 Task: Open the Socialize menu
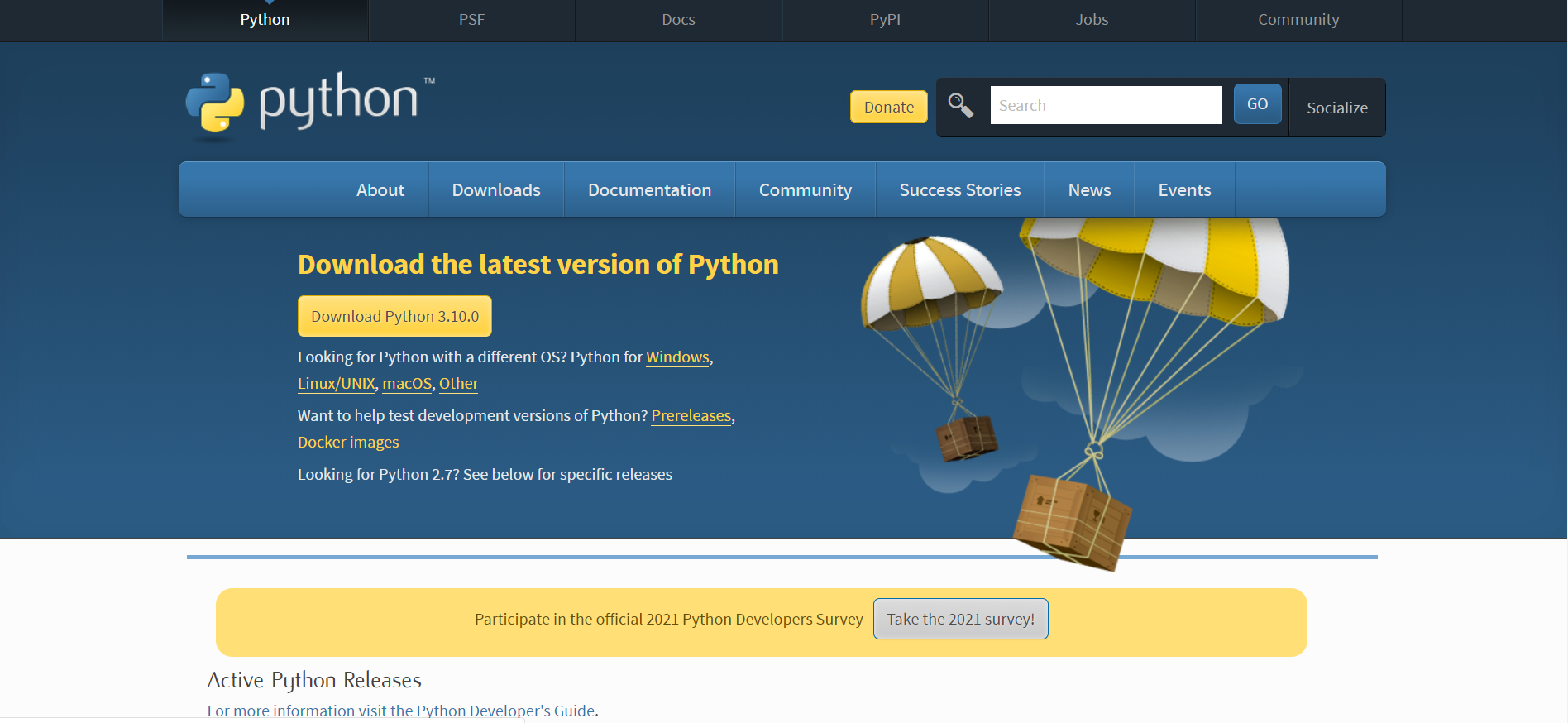click(1337, 108)
